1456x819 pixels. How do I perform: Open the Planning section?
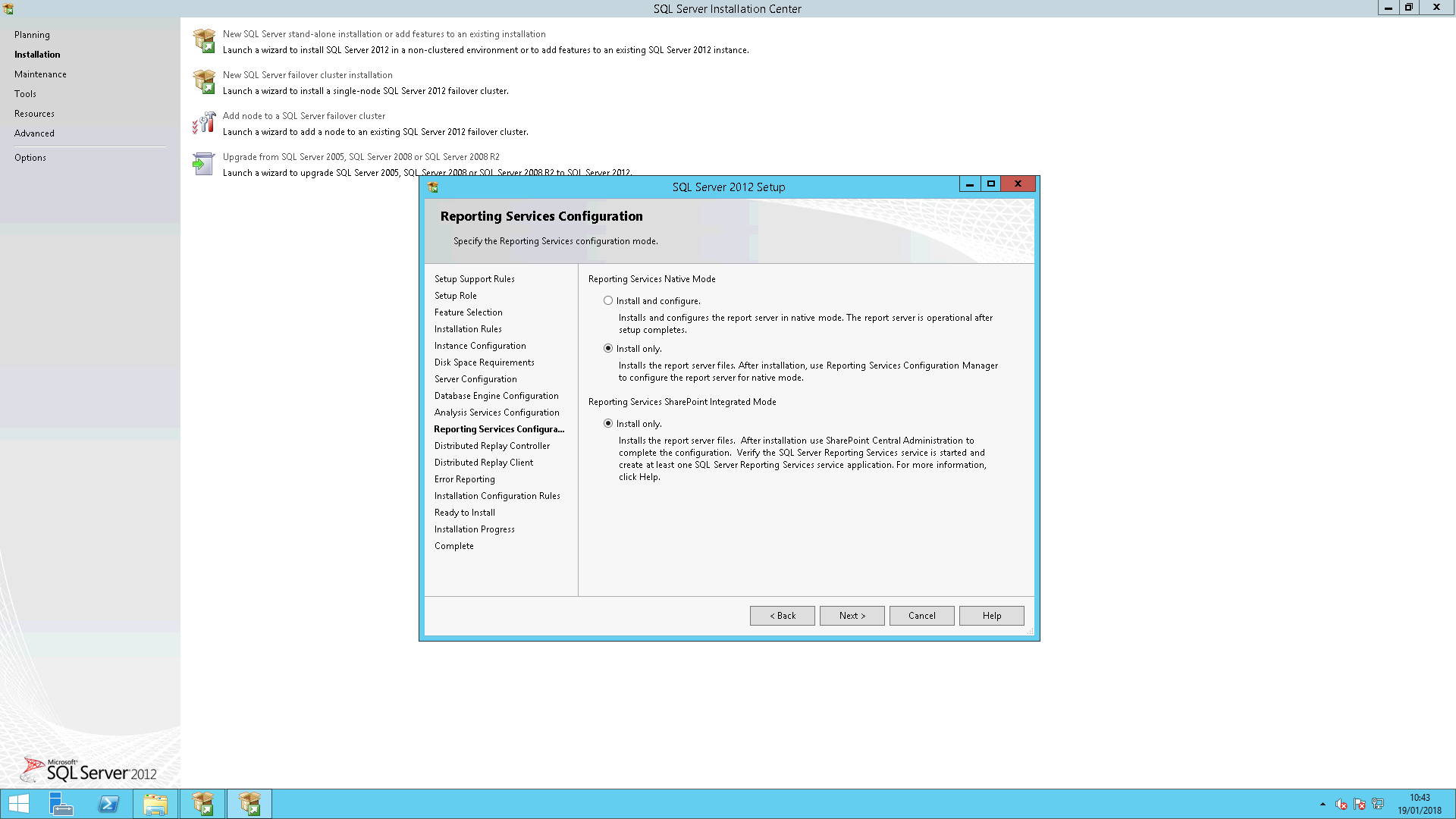32,35
